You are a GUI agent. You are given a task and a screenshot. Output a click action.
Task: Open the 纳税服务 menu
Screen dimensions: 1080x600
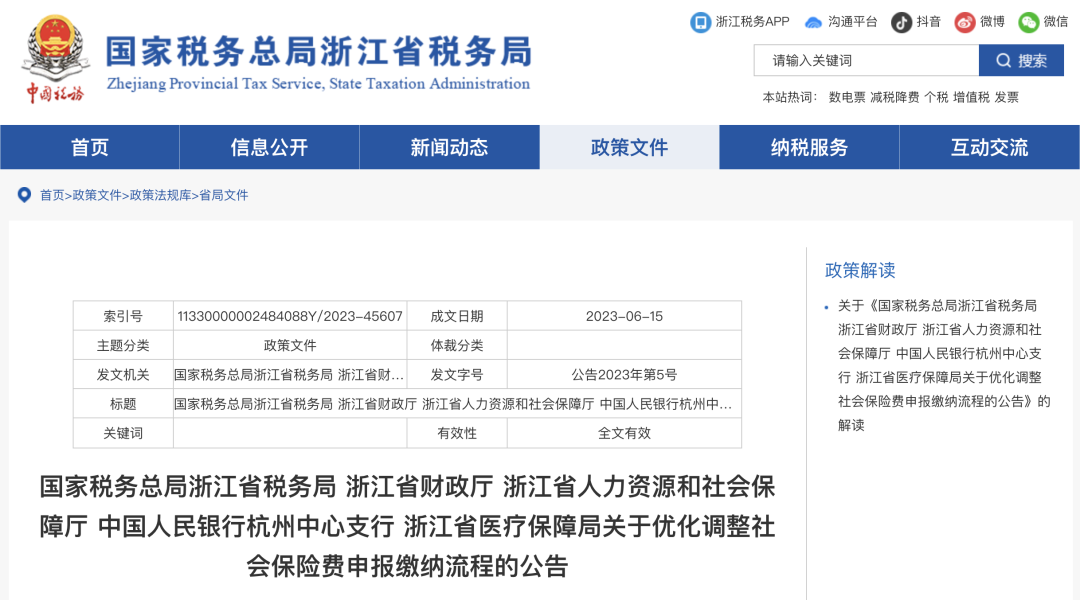point(809,147)
